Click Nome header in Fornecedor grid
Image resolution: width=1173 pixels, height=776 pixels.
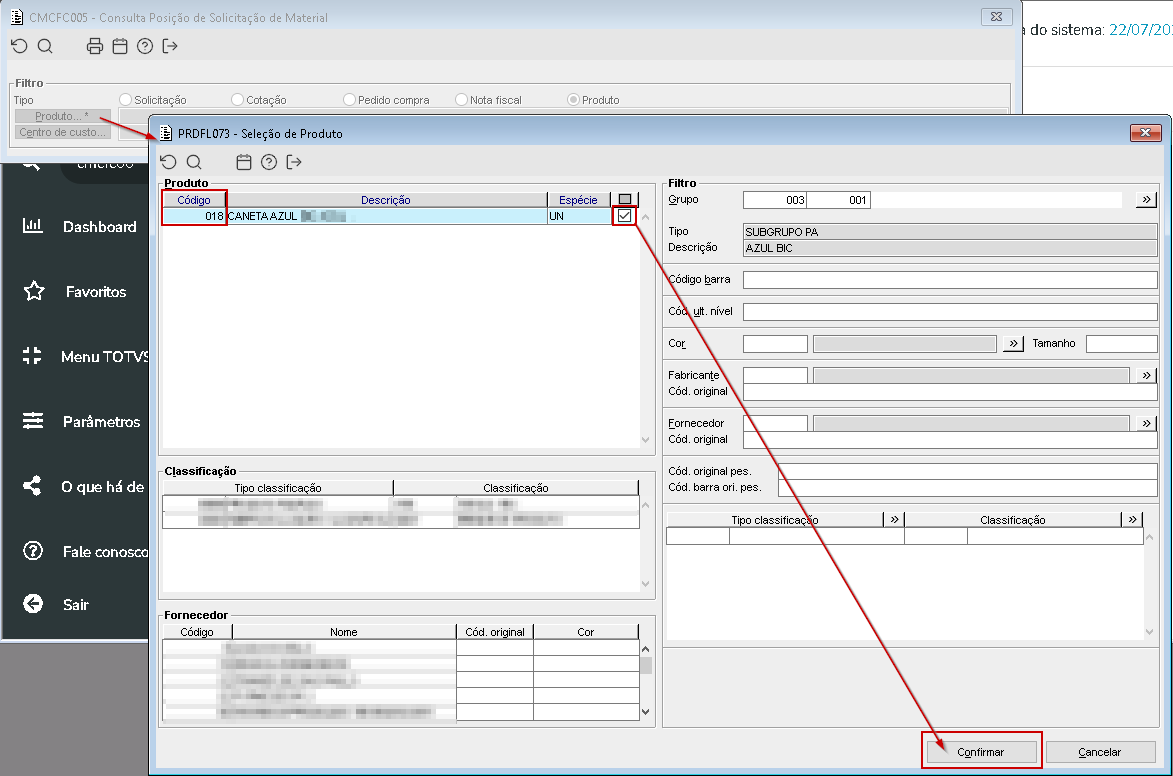344,632
